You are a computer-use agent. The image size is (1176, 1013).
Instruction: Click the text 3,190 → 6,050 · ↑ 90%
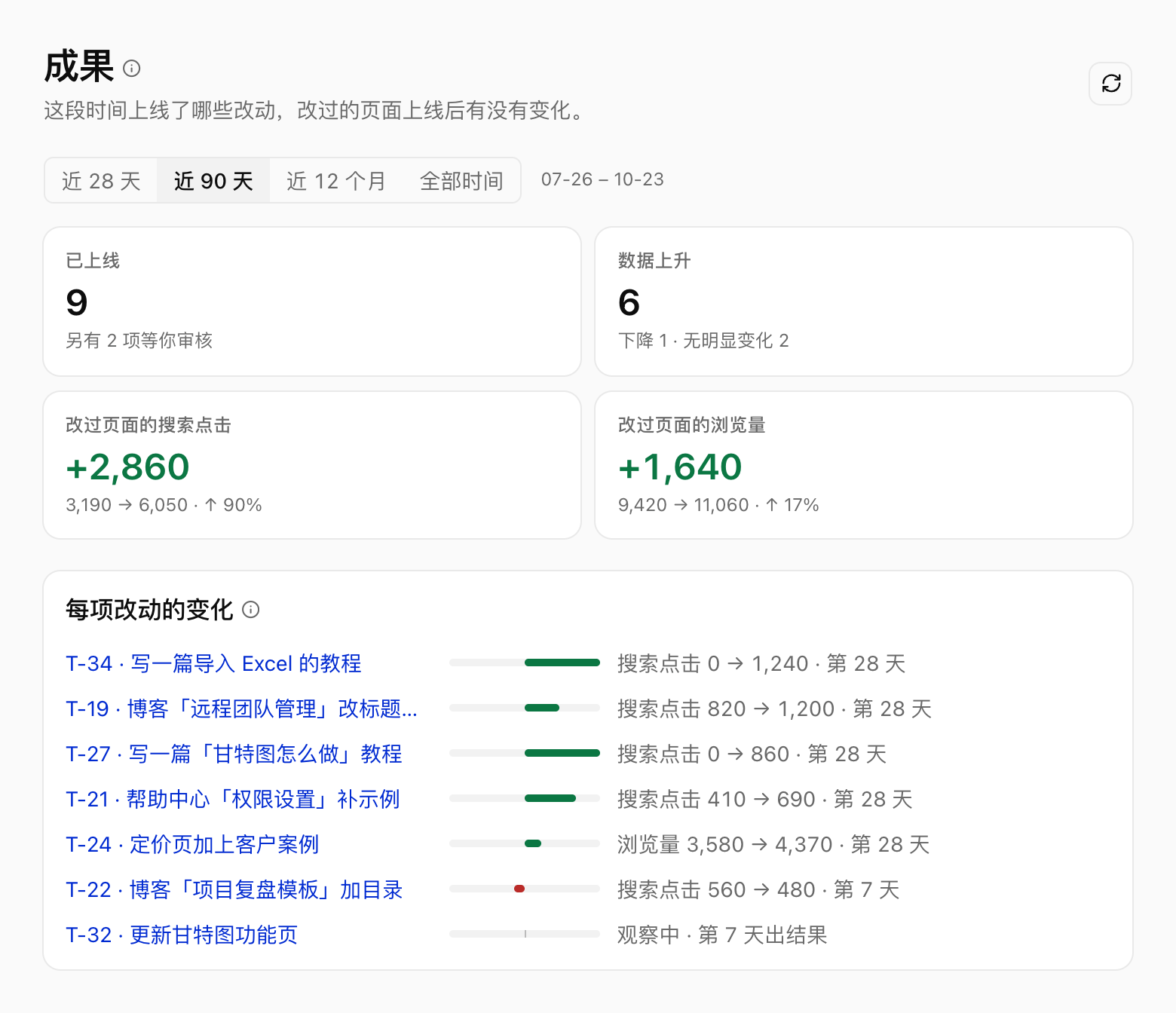point(164,505)
